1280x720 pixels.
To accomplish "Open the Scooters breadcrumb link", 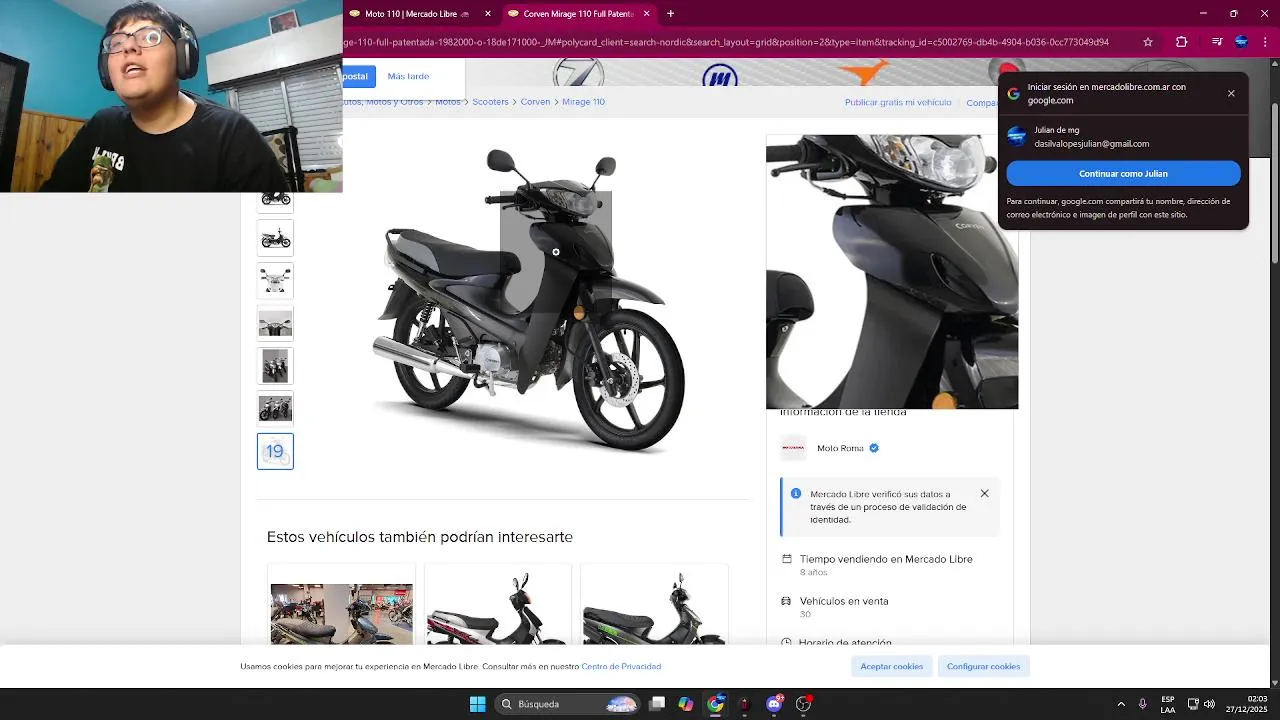I will (490, 102).
